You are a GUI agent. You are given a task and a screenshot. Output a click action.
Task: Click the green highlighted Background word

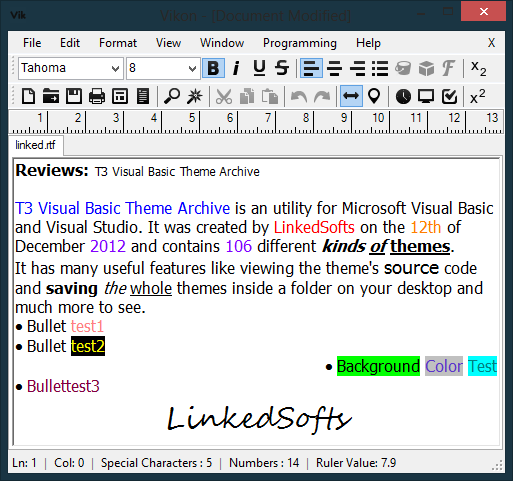click(x=378, y=366)
